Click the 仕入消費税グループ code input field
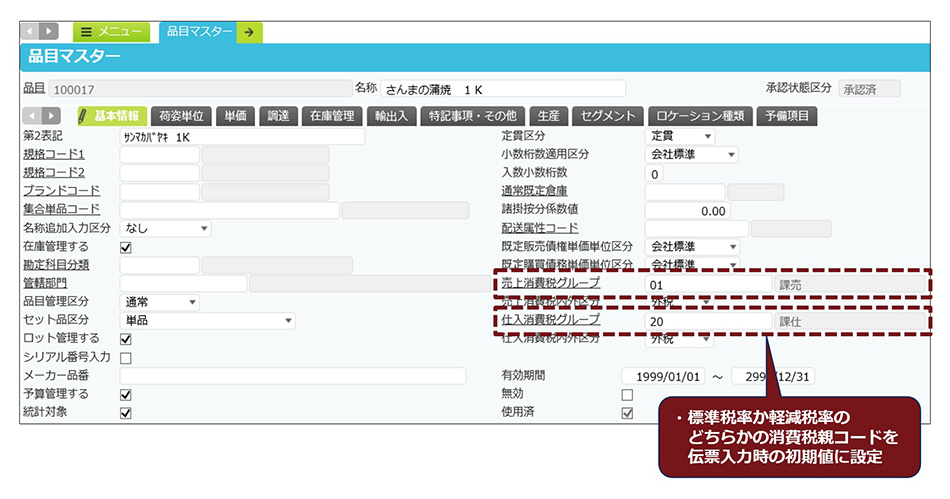 click(x=708, y=322)
